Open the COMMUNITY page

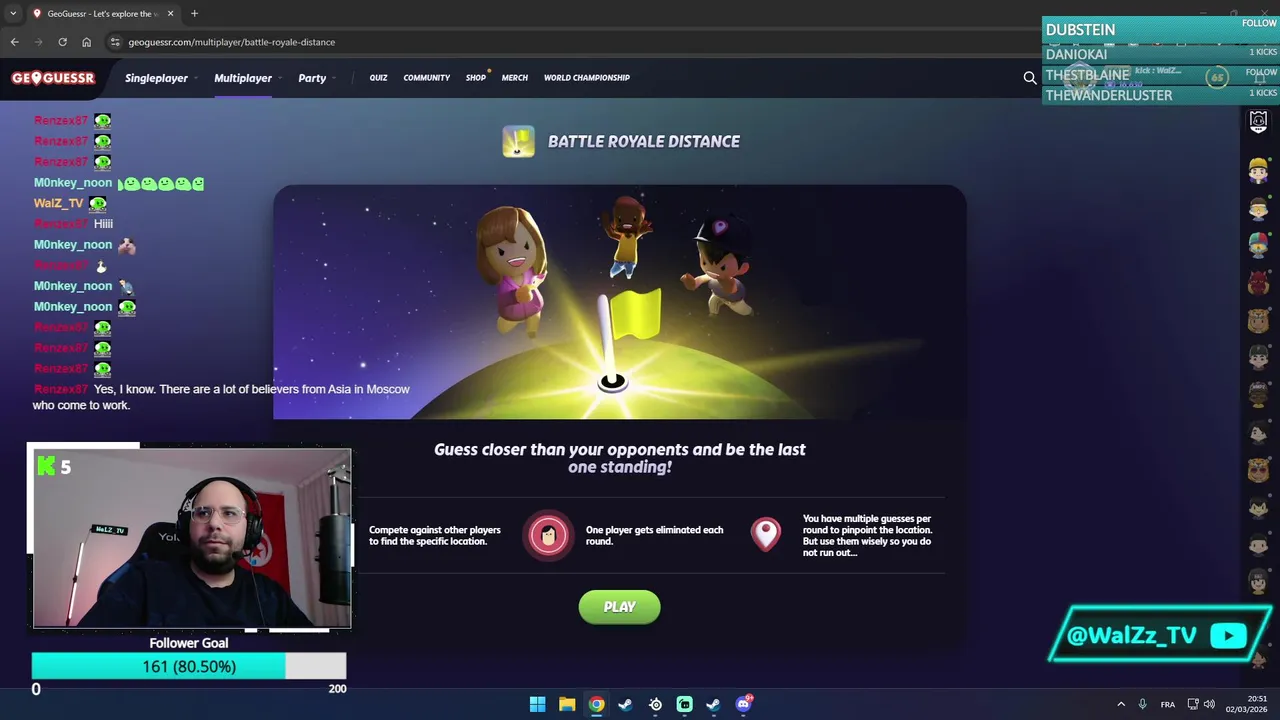(427, 78)
